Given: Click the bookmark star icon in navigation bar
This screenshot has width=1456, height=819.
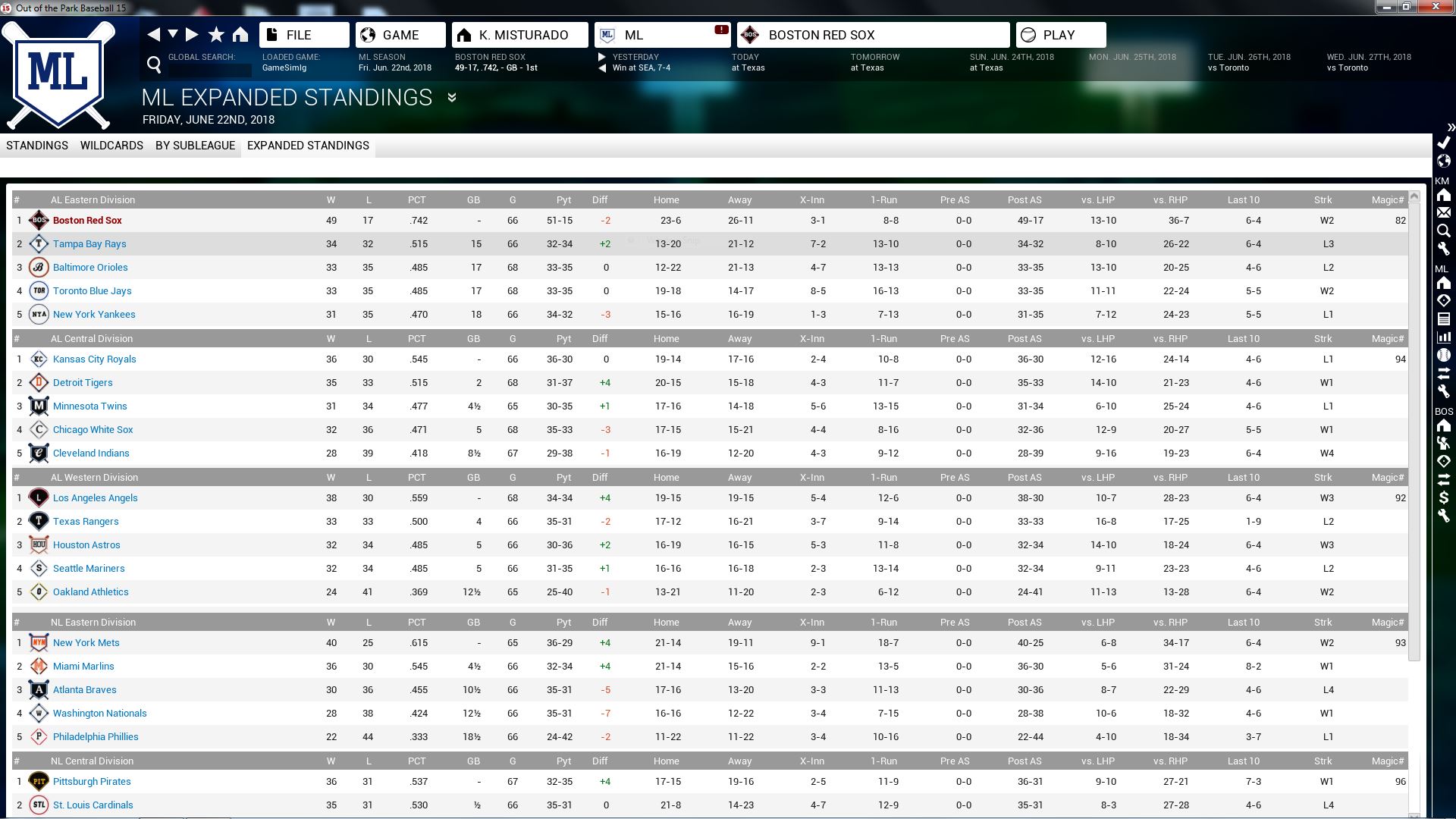Looking at the screenshot, I should 216,35.
